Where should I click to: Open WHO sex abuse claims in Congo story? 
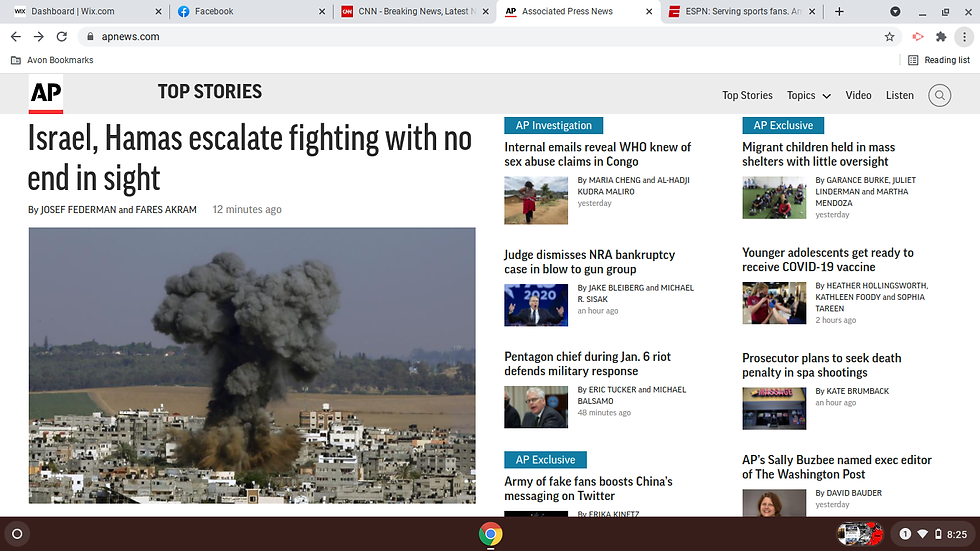tap(598, 154)
